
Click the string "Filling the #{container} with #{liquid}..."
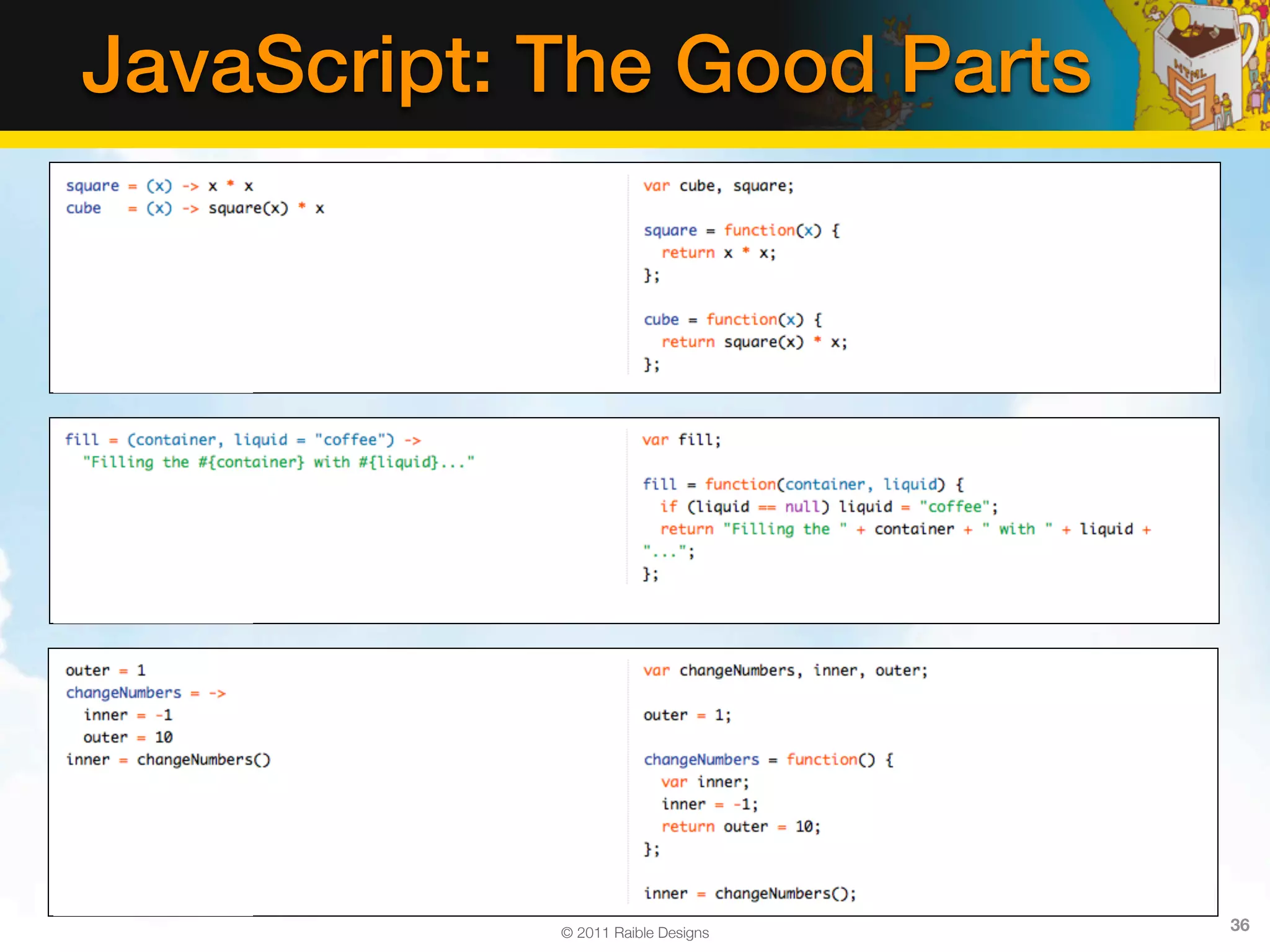(279, 462)
